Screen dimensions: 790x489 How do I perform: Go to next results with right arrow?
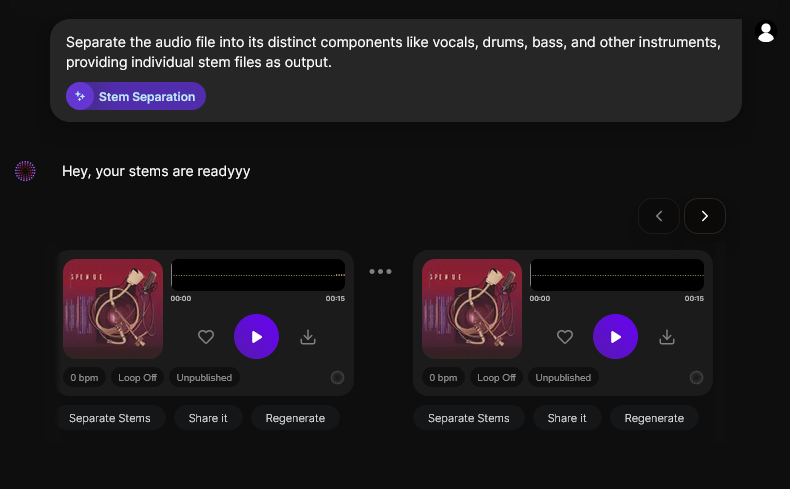(705, 216)
